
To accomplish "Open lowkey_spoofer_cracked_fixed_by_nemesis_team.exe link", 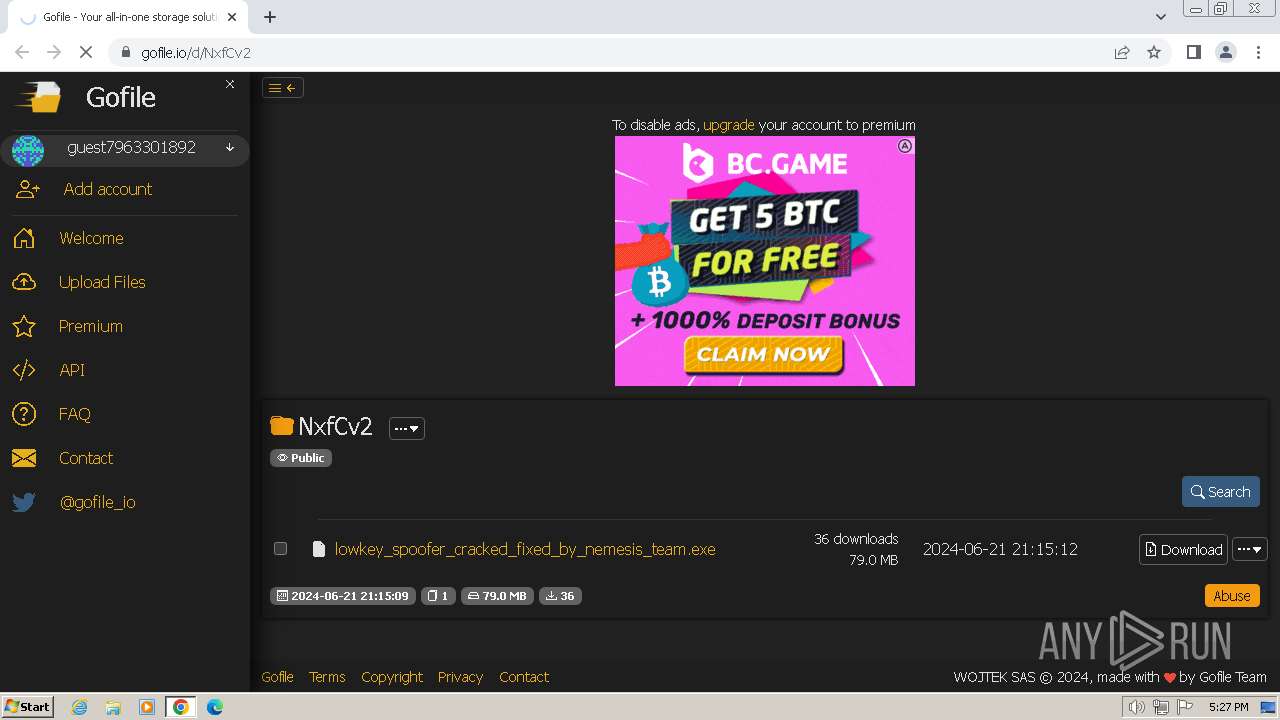I will pos(525,549).
